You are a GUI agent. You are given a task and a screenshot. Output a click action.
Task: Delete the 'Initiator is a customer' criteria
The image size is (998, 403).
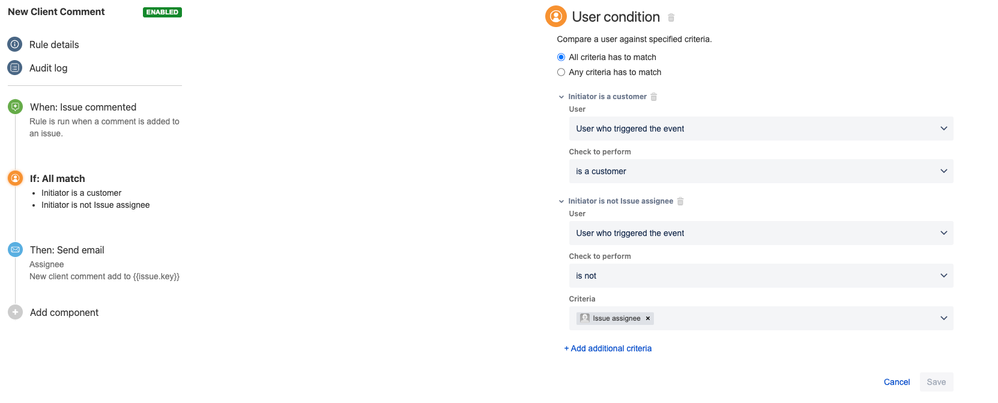pyautogui.click(x=654, y=97)
